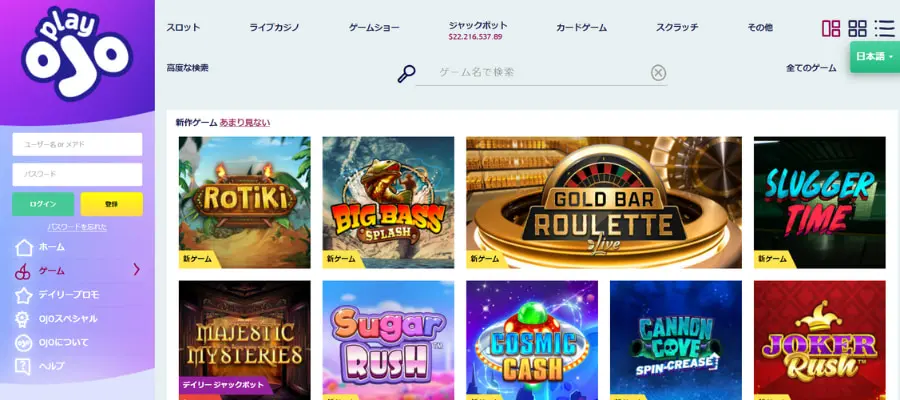The width and height of the screenshot is (900, 400).
Task: Click the パスワードを忘れた link
Action: pos(77,227)
